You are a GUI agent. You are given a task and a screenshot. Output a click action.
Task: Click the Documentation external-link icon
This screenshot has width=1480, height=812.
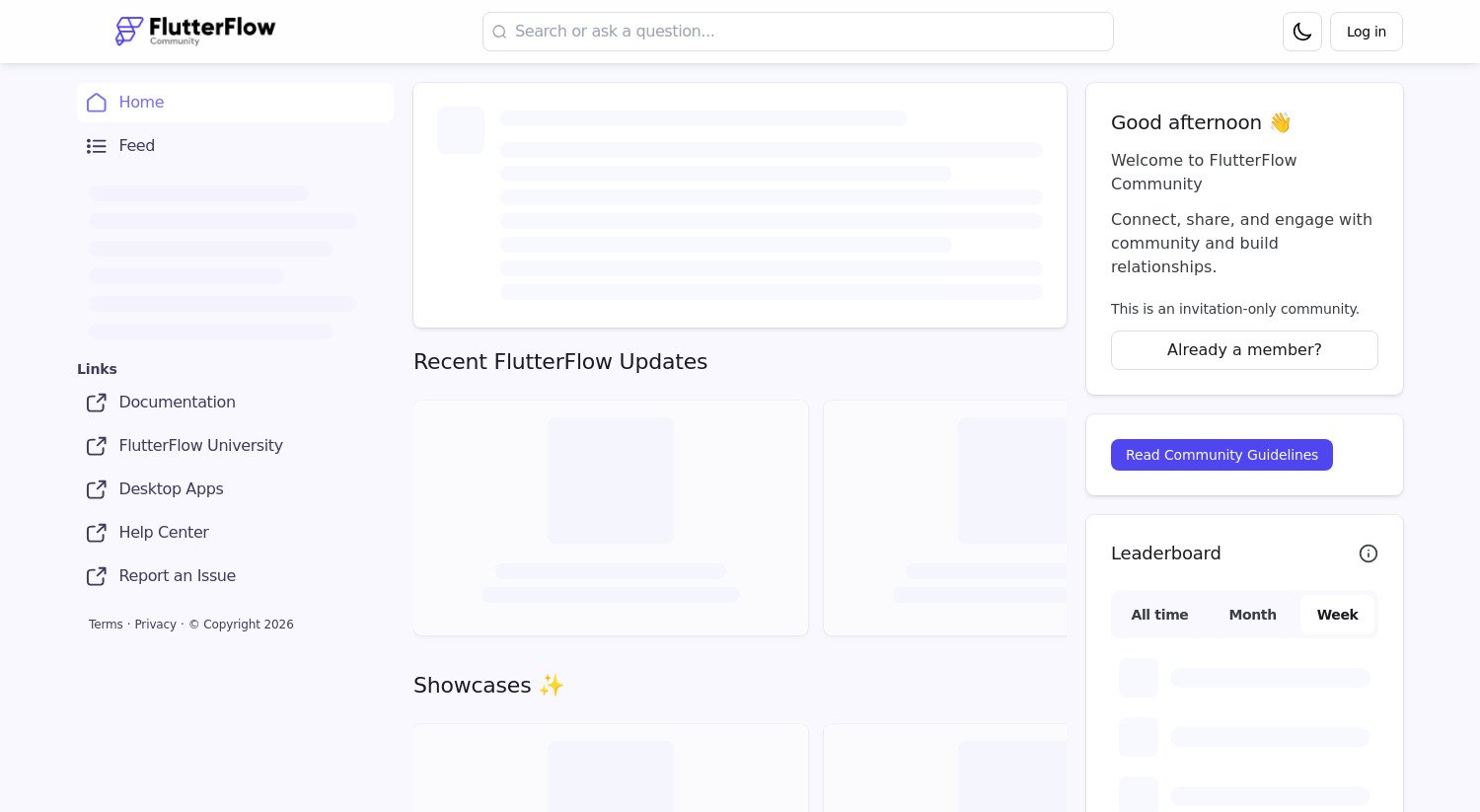(96, 403)
